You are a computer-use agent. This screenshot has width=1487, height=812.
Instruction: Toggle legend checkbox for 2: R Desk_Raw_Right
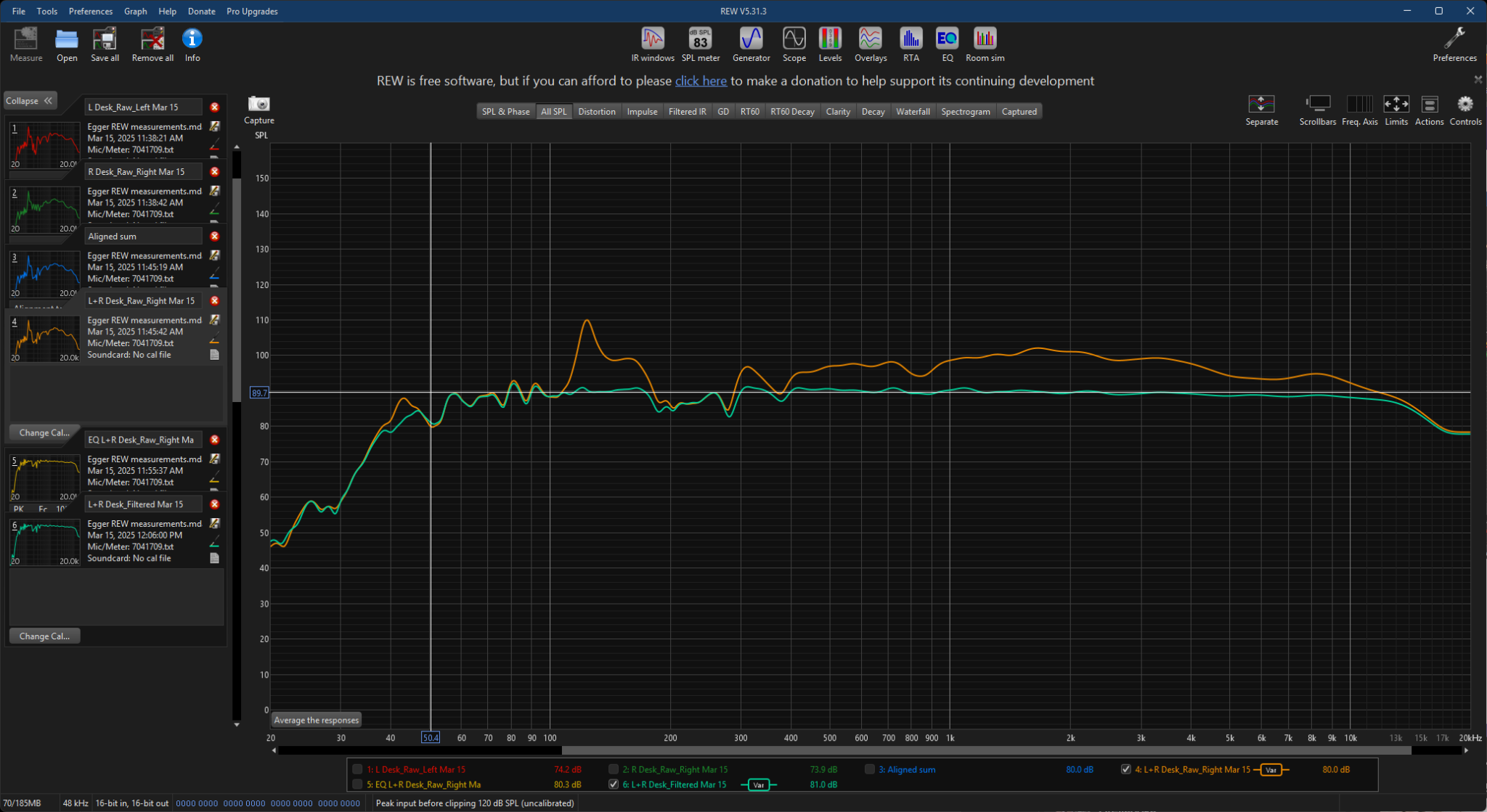click(614, 769)
